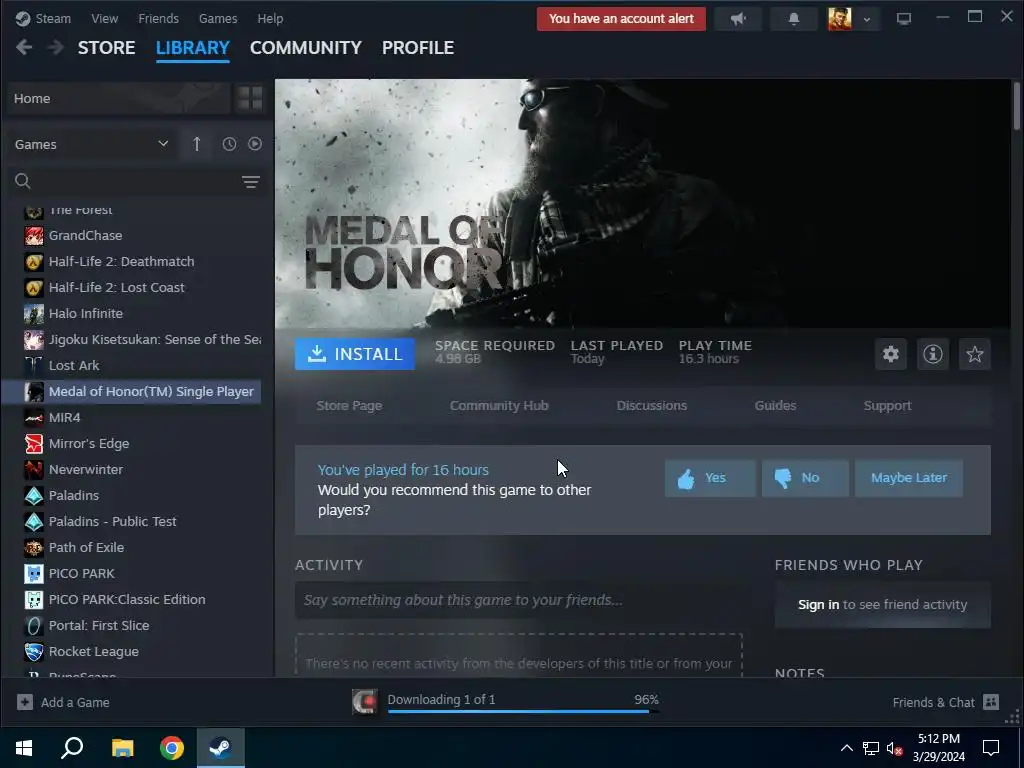
Task: Open the game's Store Page link
Action: click(349, 406)
